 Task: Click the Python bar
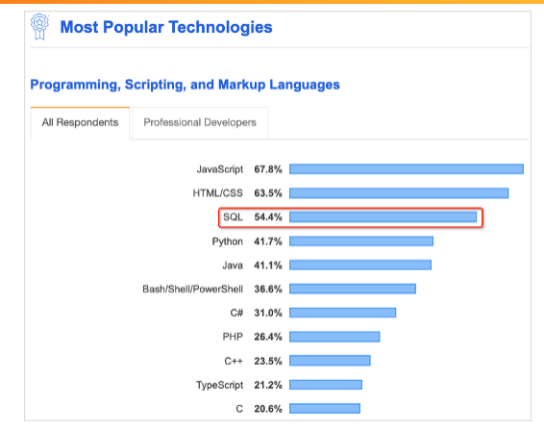(361, 241)
